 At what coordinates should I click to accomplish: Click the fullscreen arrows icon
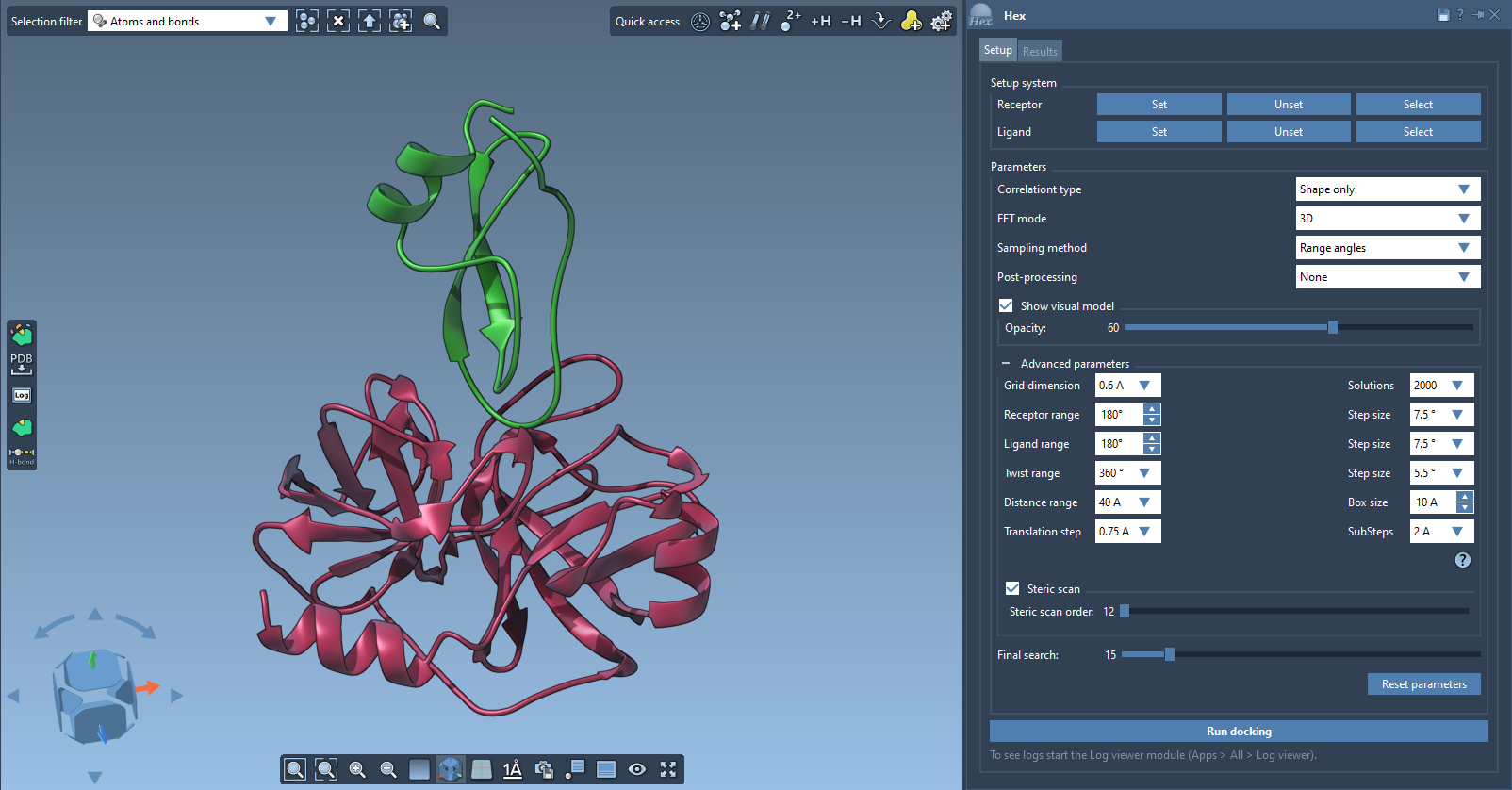click(x=668, y=769)
